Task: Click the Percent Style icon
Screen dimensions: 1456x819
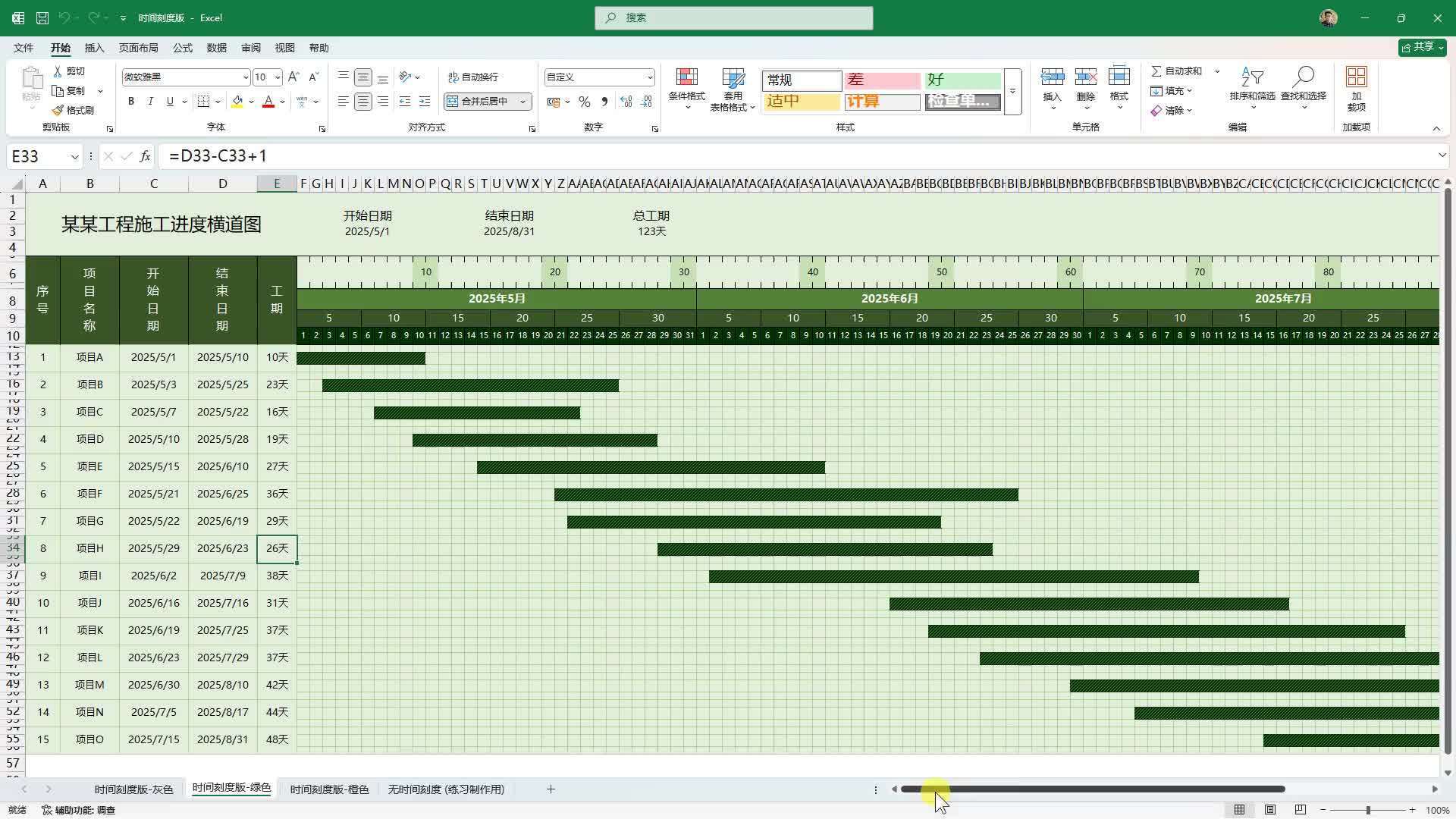Action: coord(584,102)
